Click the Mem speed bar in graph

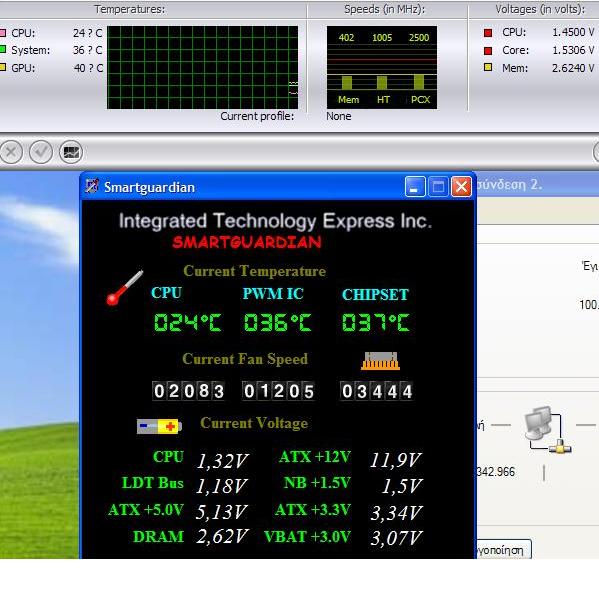click(347, 83)
